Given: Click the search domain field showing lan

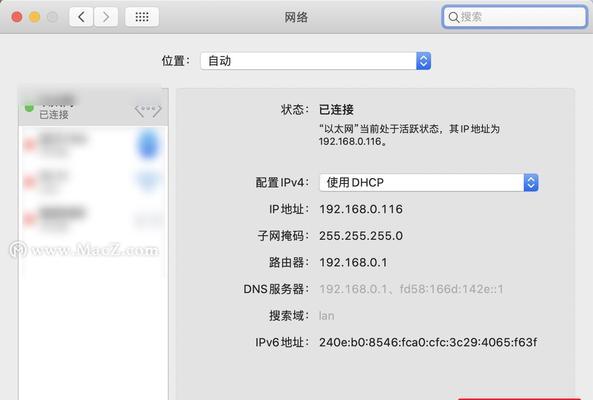Looking at the screenshot, I should pos(326,316).
